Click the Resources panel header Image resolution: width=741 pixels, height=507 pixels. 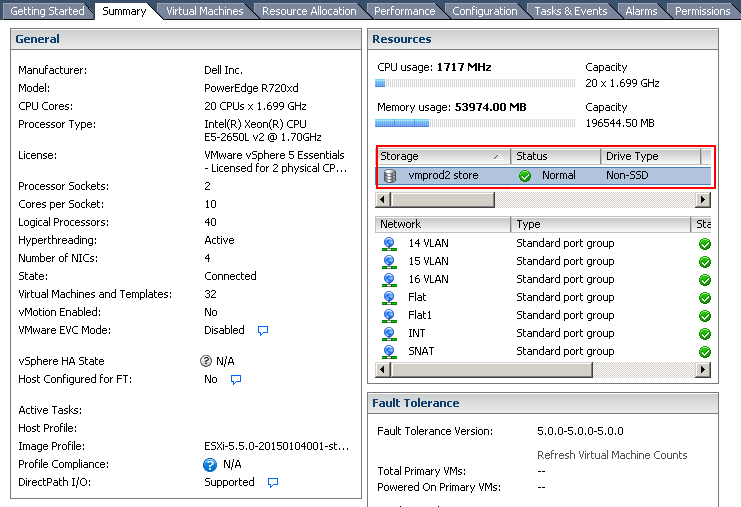[x=543, y=39]
